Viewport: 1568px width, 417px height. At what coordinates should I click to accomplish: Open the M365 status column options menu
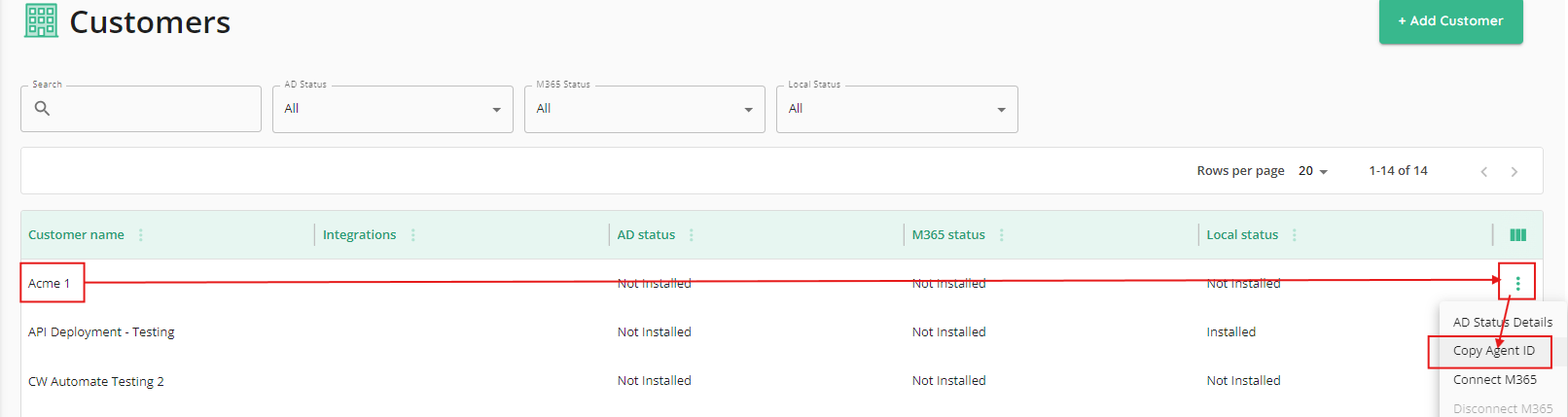1002,235
